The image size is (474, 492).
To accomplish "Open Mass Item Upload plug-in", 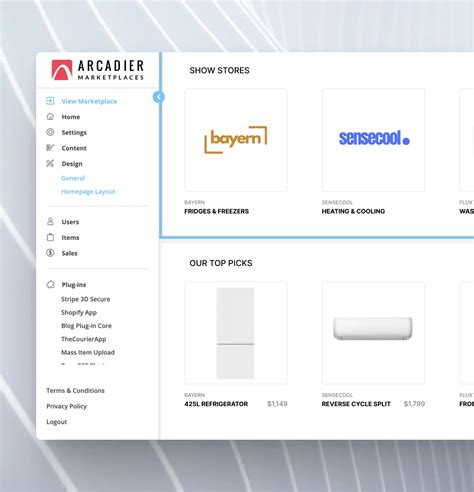I will [x=88, y=352].
